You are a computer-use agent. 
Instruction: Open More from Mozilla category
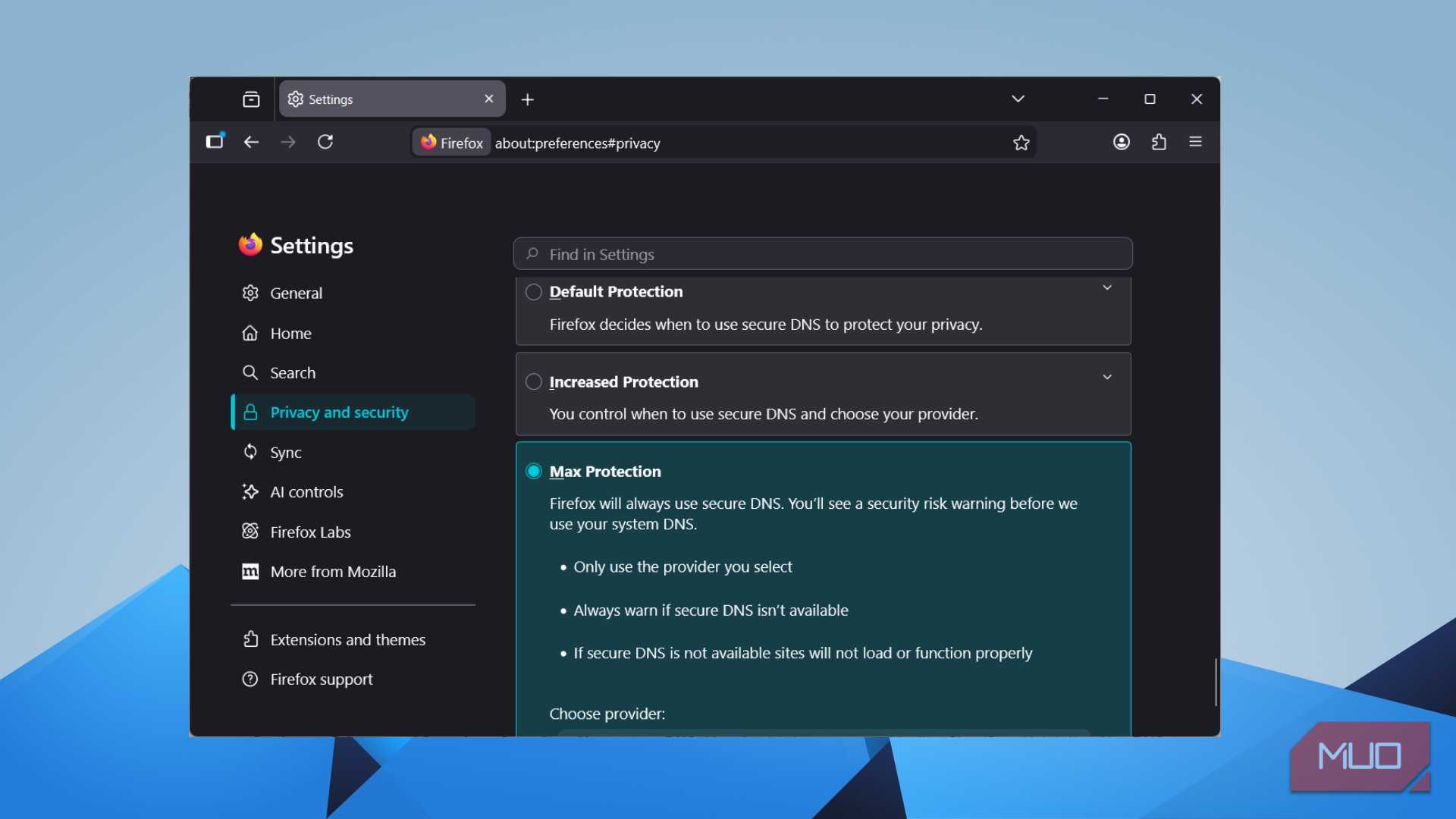coord(353,571)
